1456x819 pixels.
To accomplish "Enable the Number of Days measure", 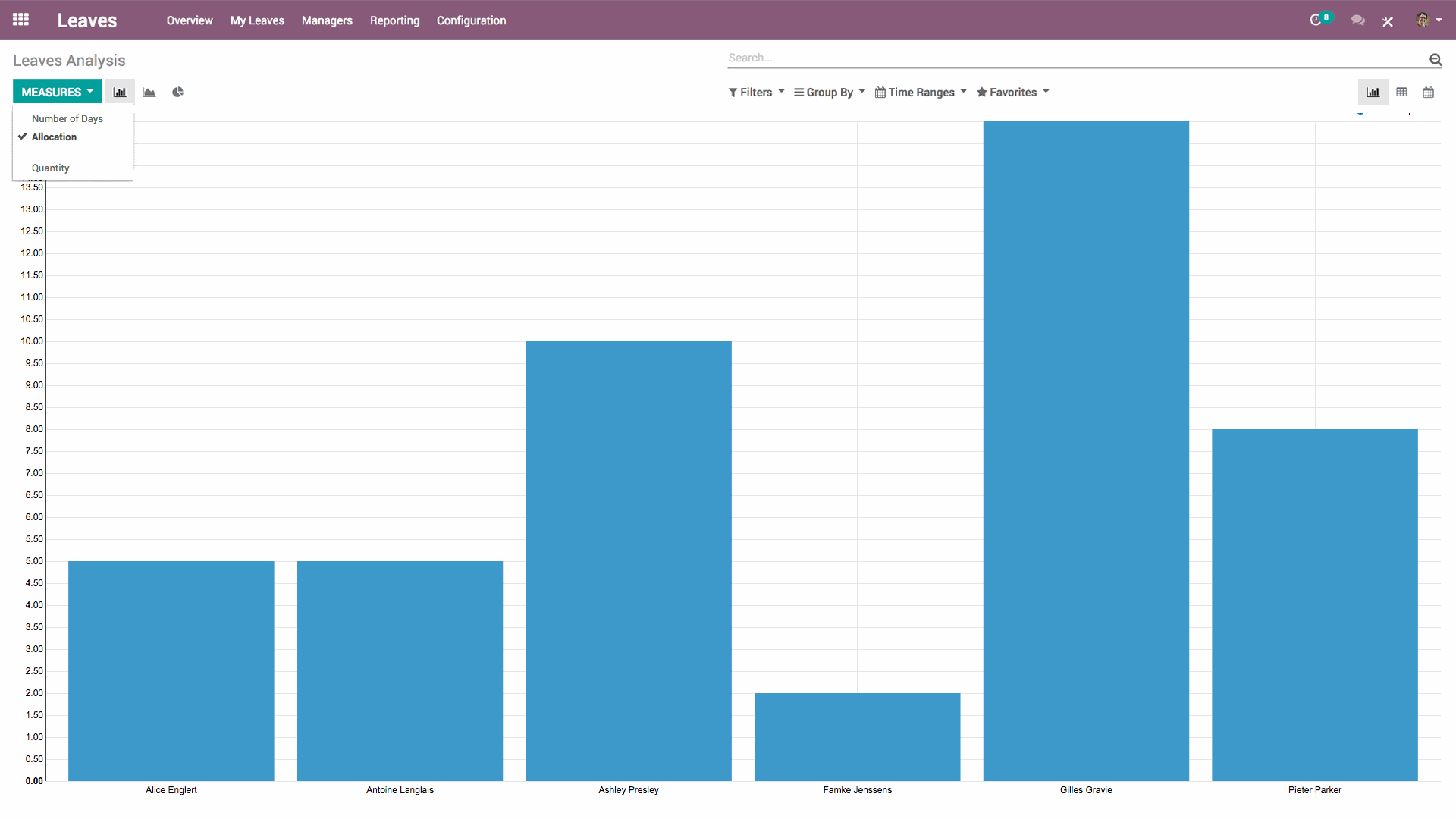I will 67,118.
